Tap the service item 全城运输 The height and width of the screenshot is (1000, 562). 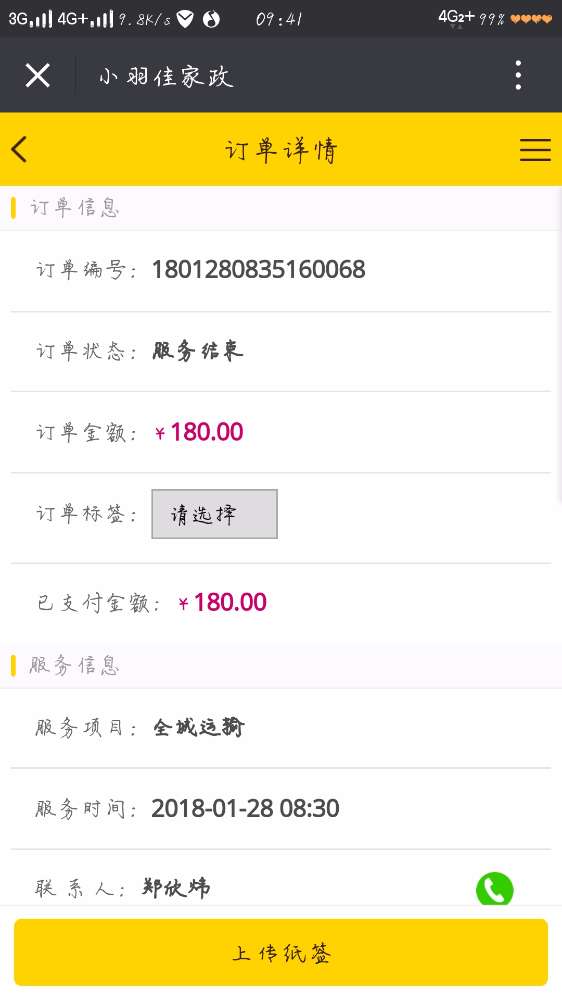tap(198, 727)
